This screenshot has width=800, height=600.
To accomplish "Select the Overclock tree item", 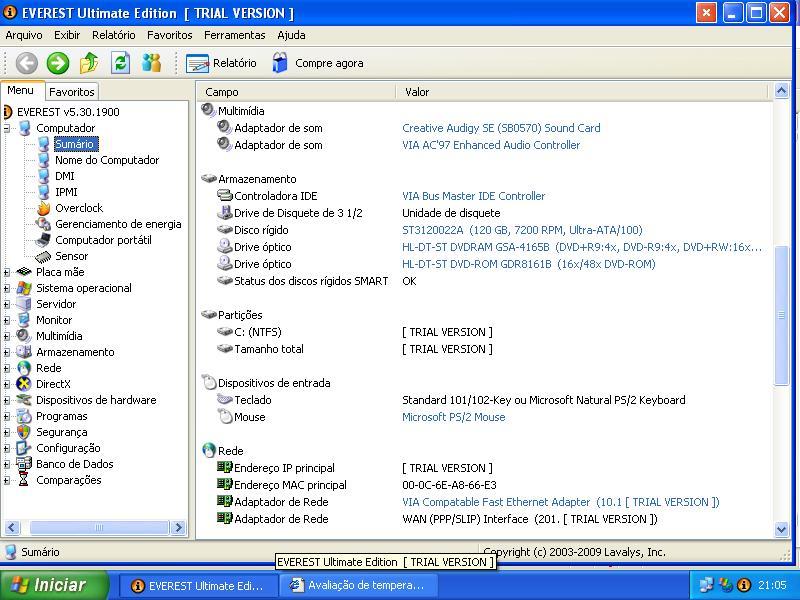I will [79, 208].
